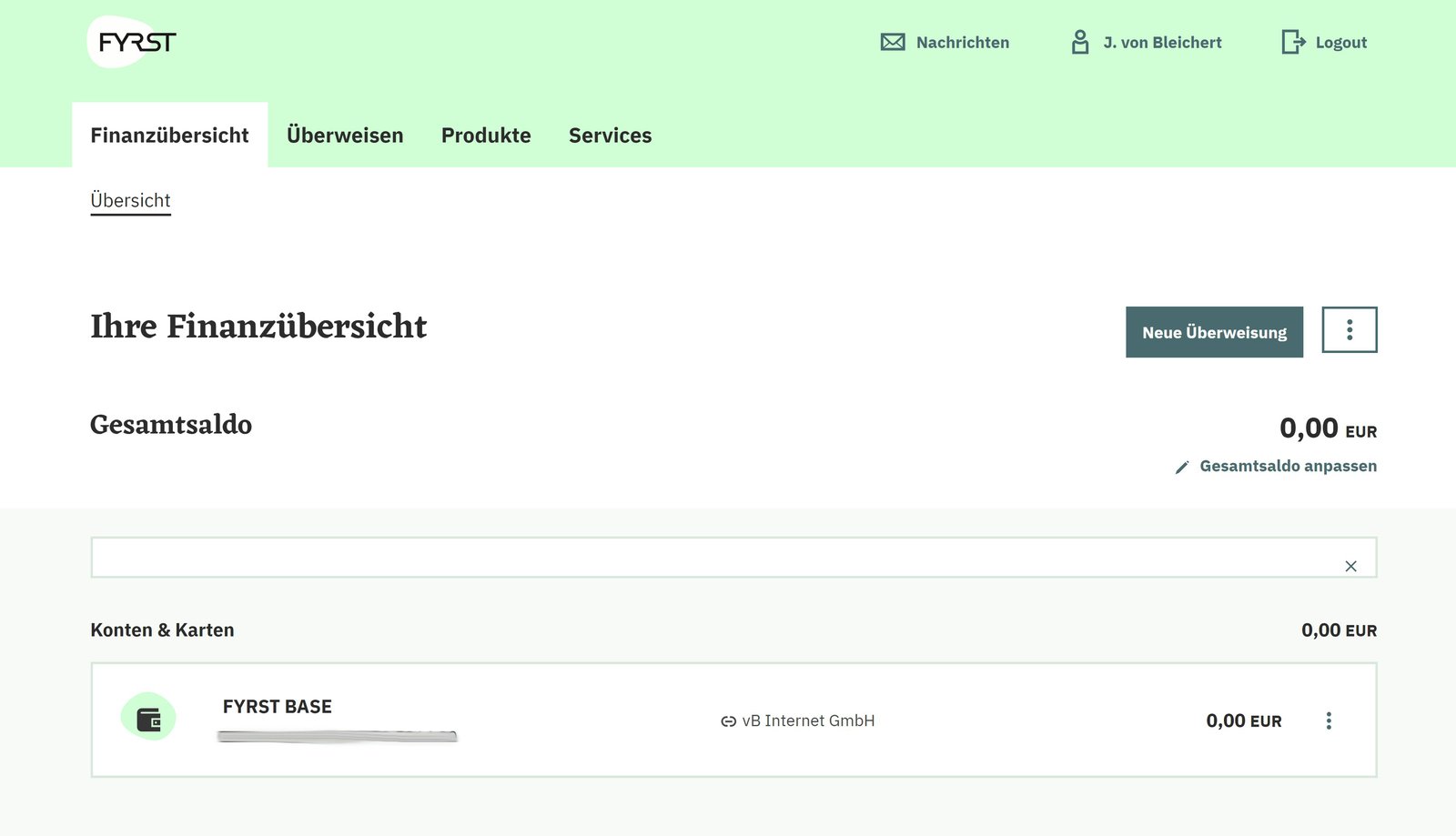Click the user profile icon beside J. von Bleichert
This screenshot has width=1456, height=836.
1081,41
